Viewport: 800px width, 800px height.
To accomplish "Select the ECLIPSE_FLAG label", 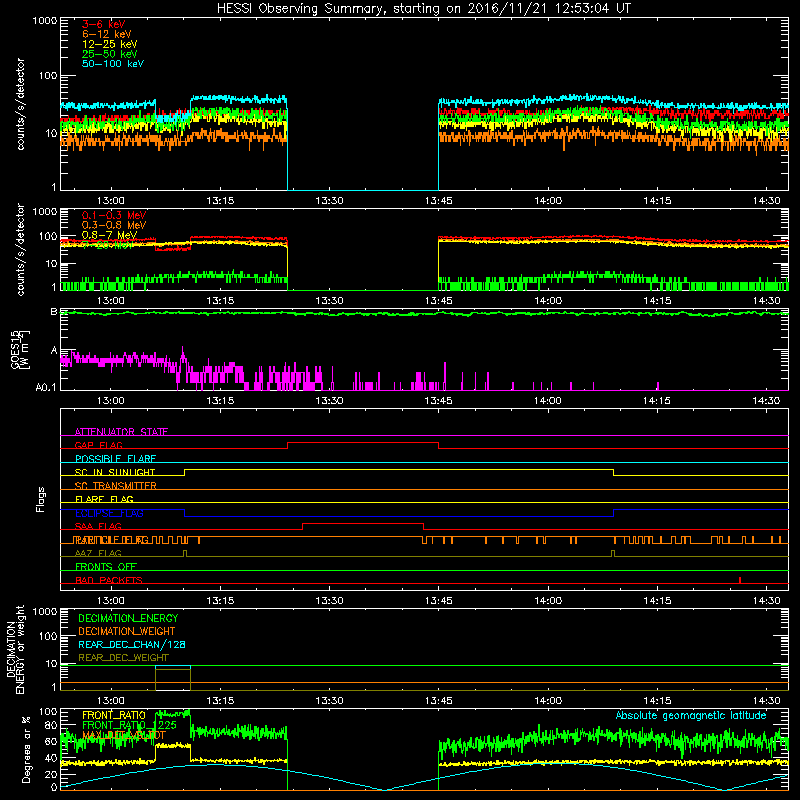I will coord(109,513).
